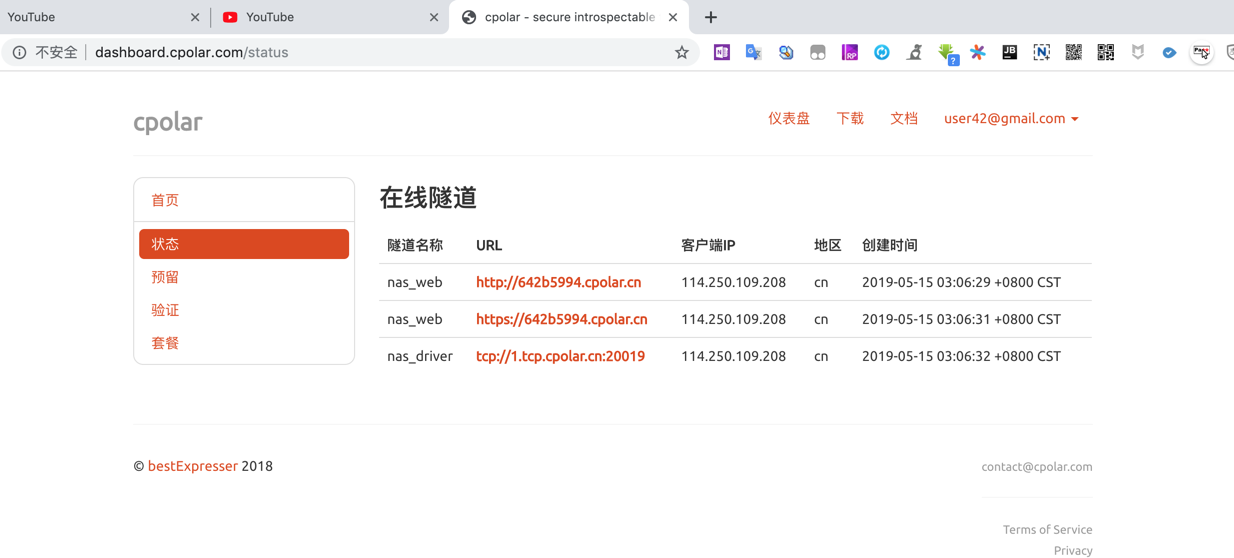Open the Terms of Service link
This screenshot has width=1234, height=558.
point(1047,530)
